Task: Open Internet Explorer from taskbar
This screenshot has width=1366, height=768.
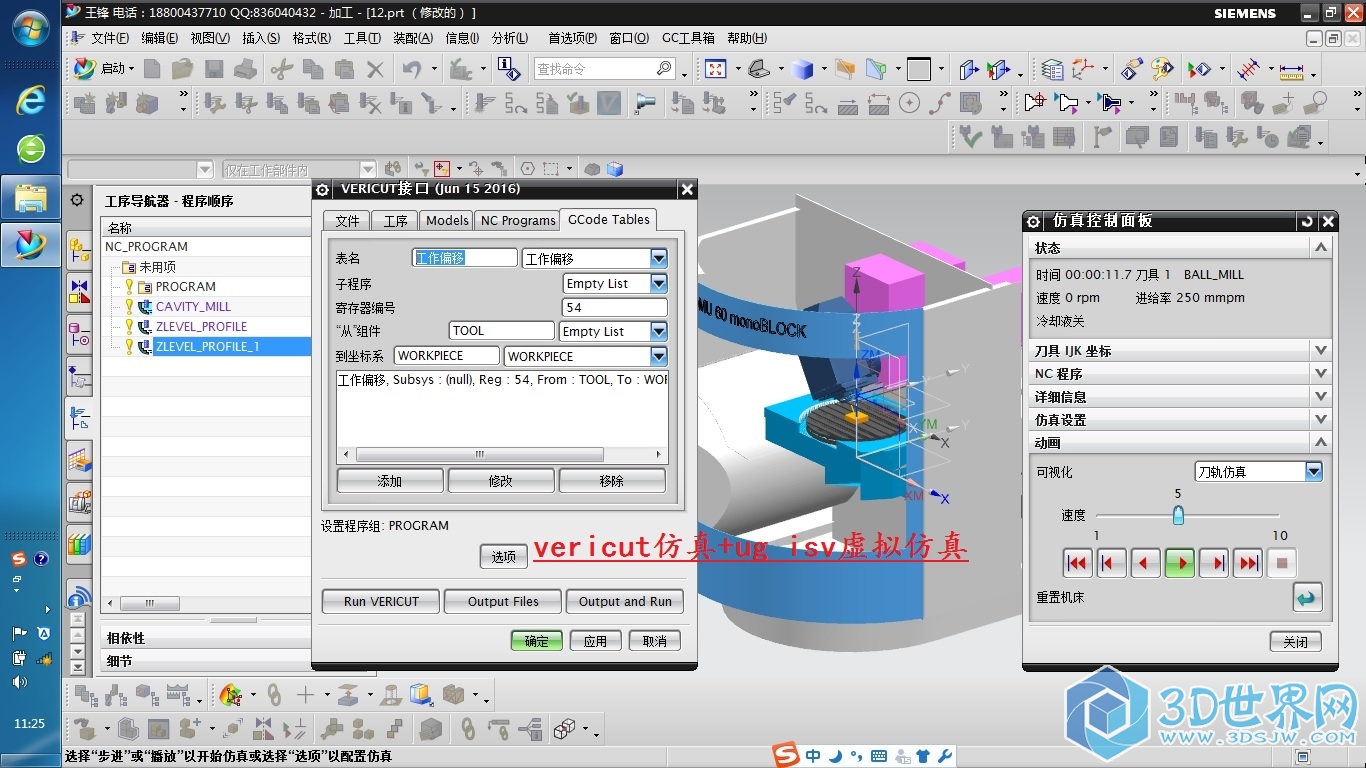Action: [30, 100]
